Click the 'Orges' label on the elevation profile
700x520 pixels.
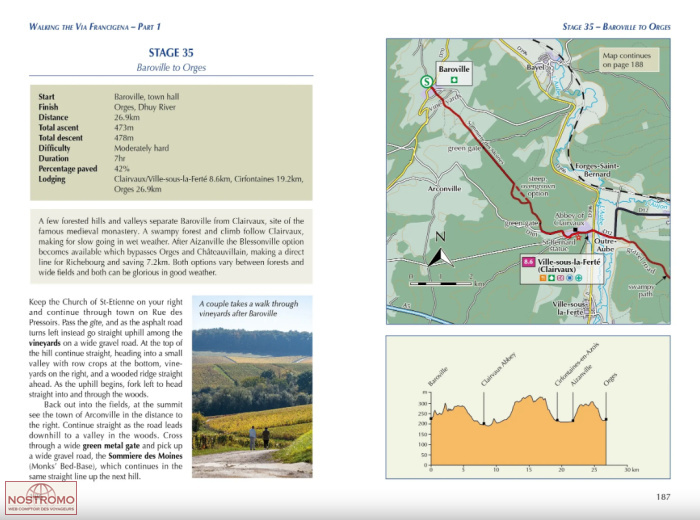pos(610,379)
